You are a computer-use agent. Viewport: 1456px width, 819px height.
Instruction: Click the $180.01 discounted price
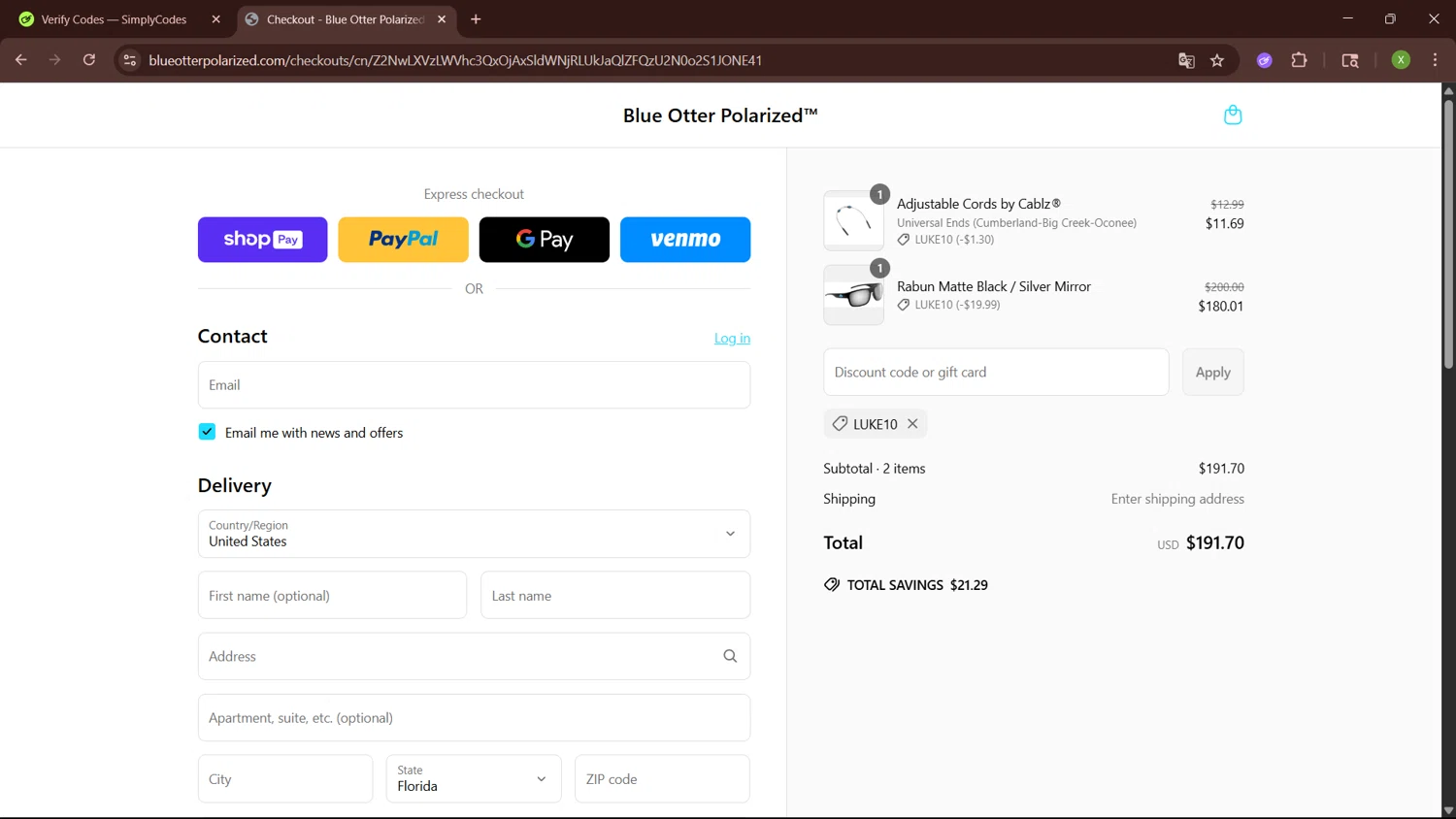[x=1220, y=307]
